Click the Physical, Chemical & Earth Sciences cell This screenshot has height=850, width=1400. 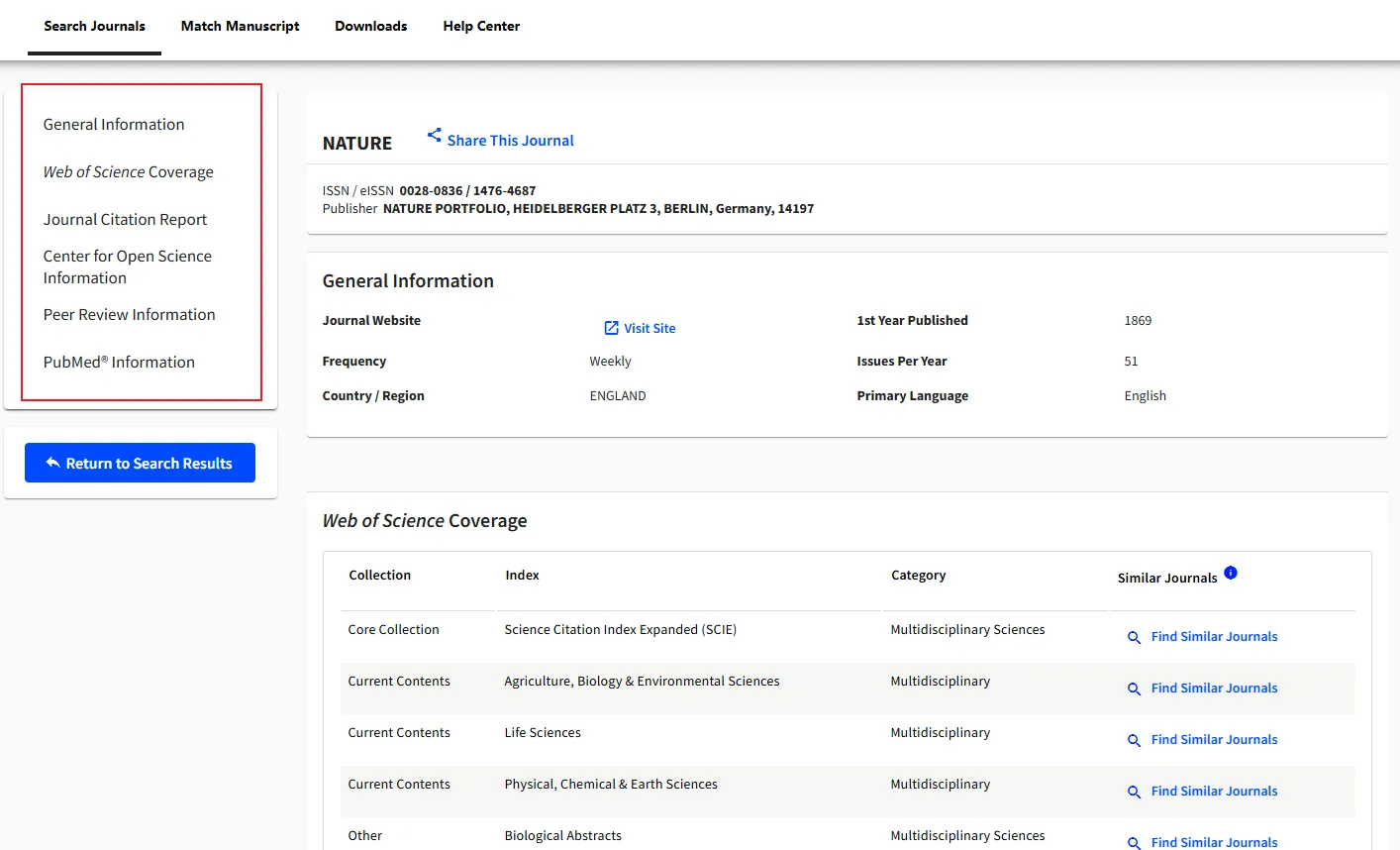[x=611, y=785]
